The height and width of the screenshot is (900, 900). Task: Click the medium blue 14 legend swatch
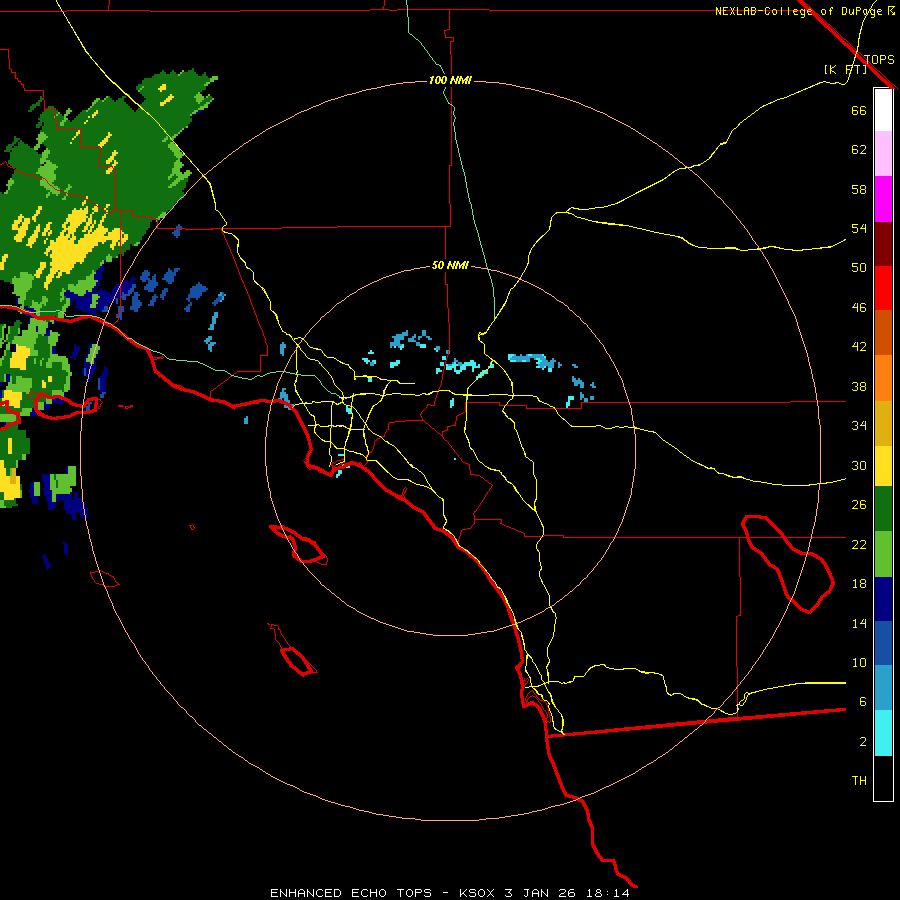pyautogui.click(x=883, y=643)
